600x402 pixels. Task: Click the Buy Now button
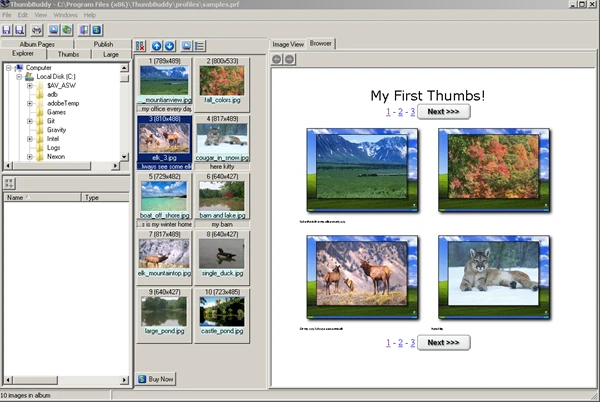[x=156, y=379]
